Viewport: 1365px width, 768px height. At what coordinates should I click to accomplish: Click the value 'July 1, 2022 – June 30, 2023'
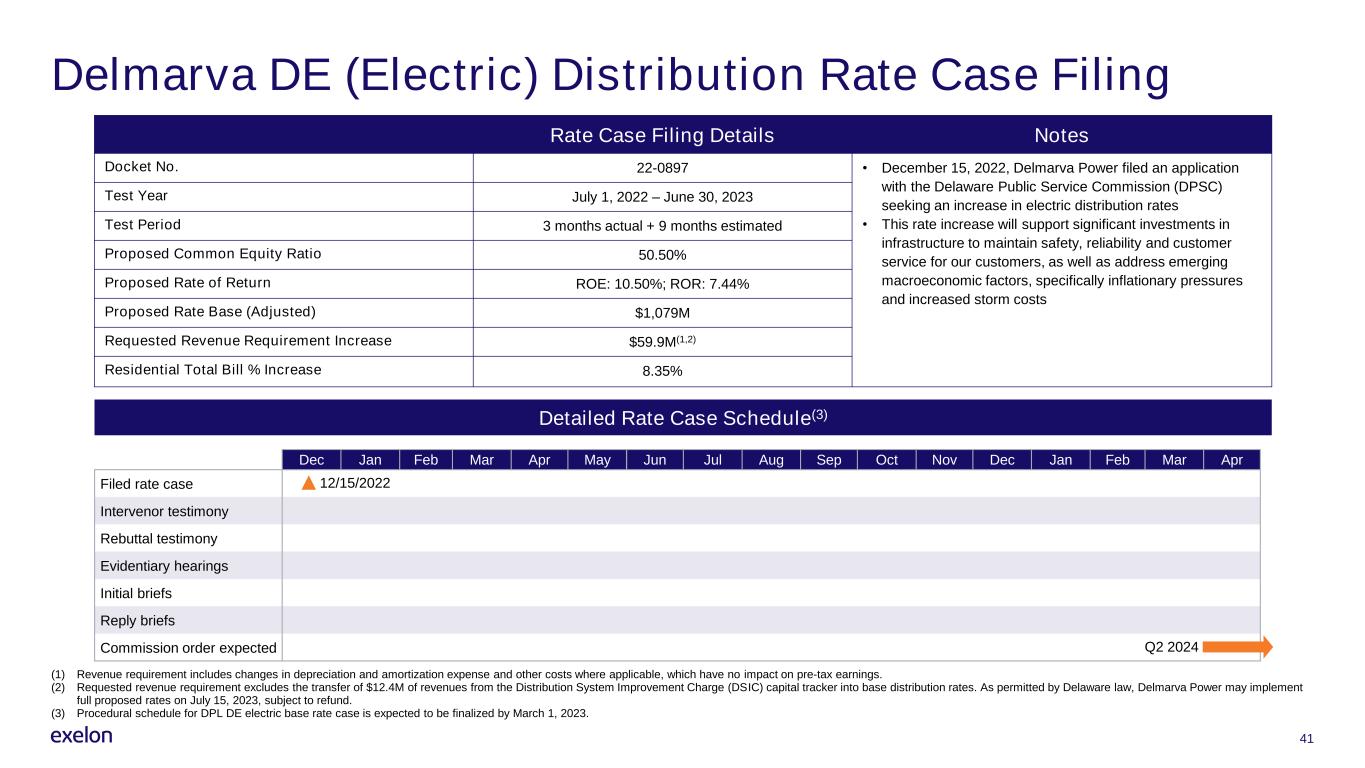click(662, 197)
